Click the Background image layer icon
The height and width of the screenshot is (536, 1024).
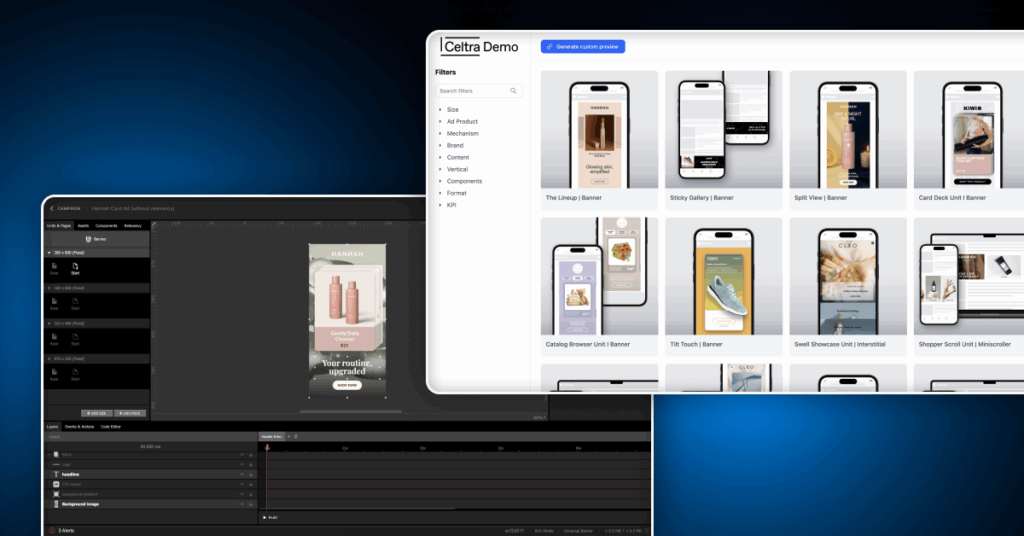[x=56, y=504]
